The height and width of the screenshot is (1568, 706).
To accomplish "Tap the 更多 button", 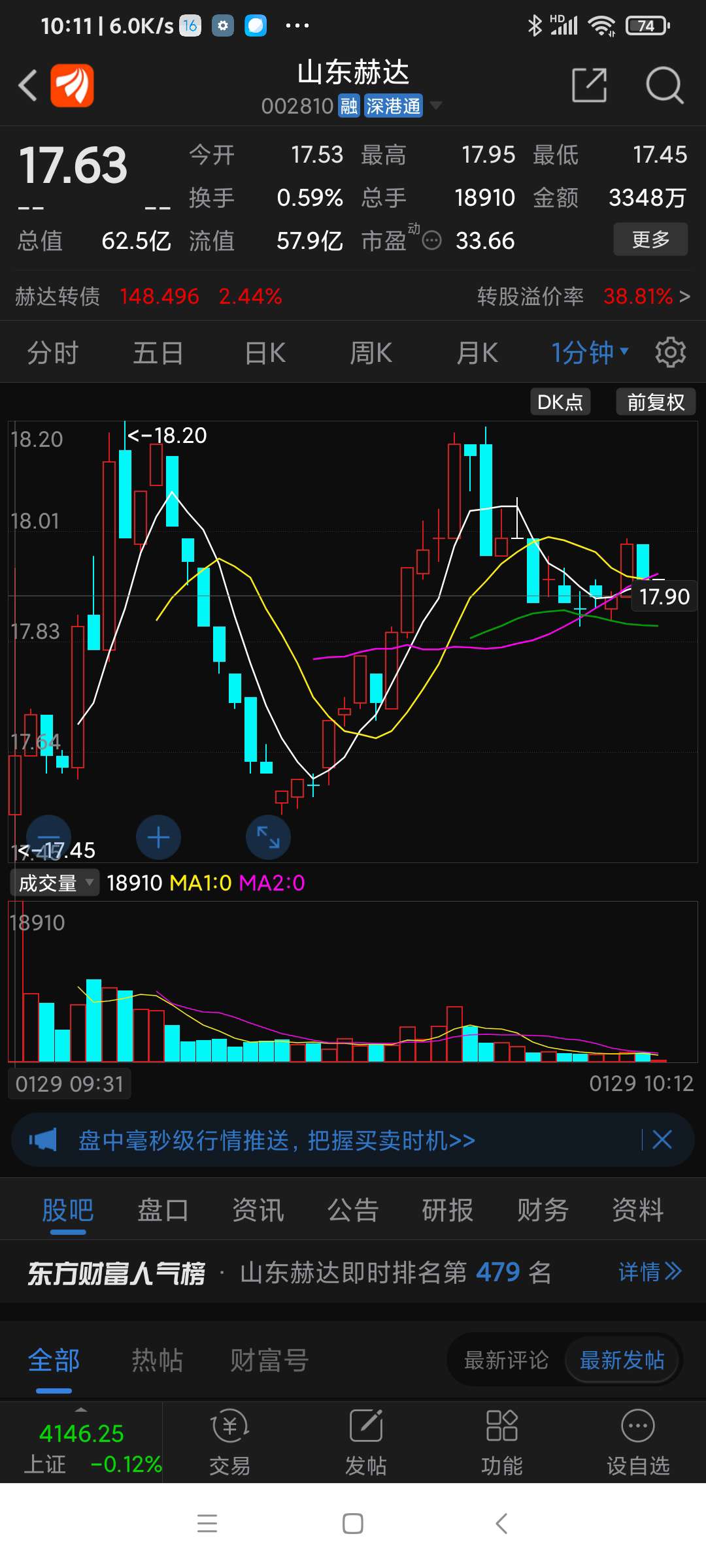I will (x=650, y=239).
